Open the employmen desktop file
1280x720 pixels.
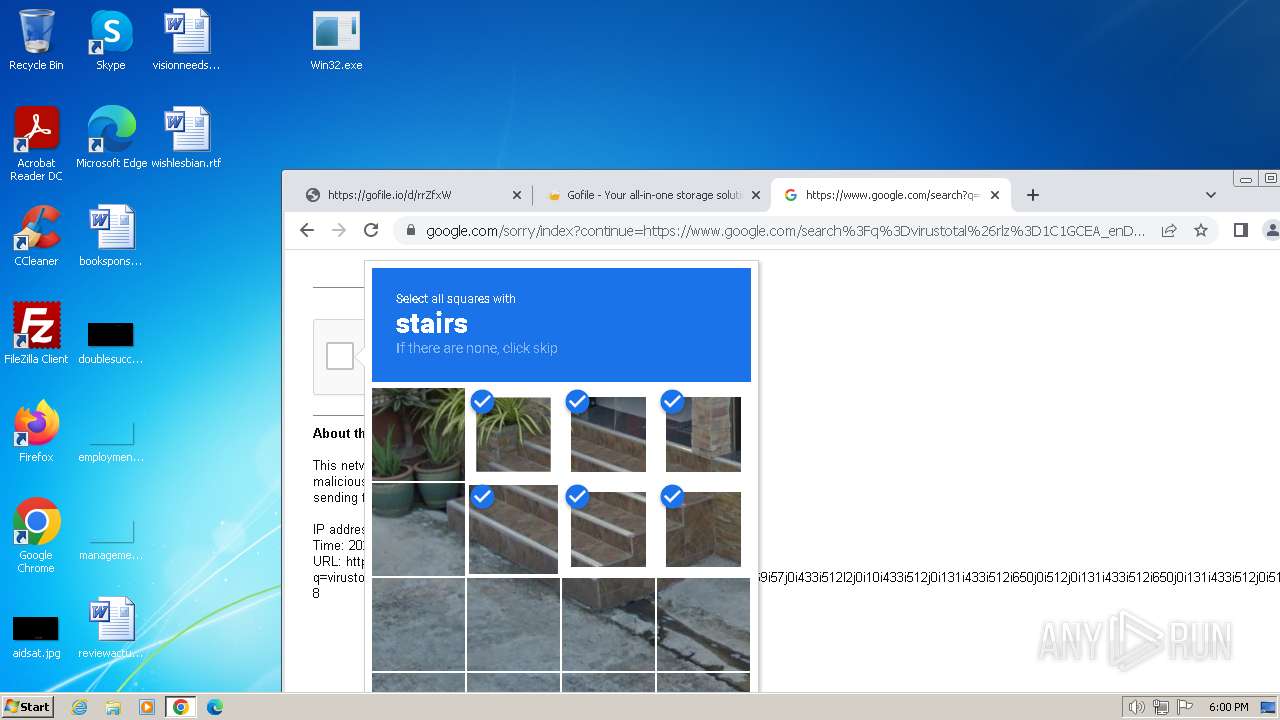tap(111, 440)
